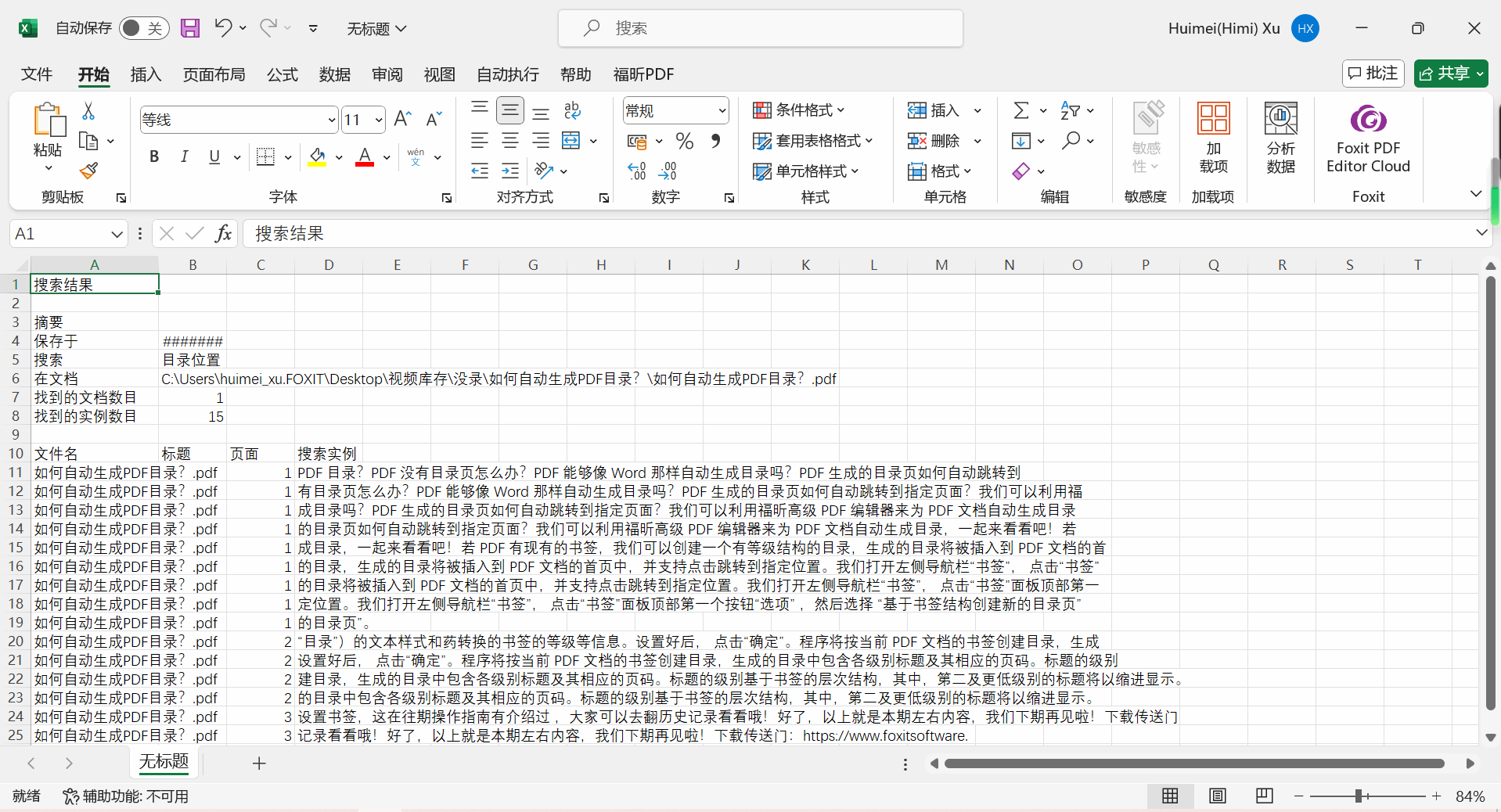Switch to the 公式 tab
The image size is (1501, 812).
tap(282, 74)
